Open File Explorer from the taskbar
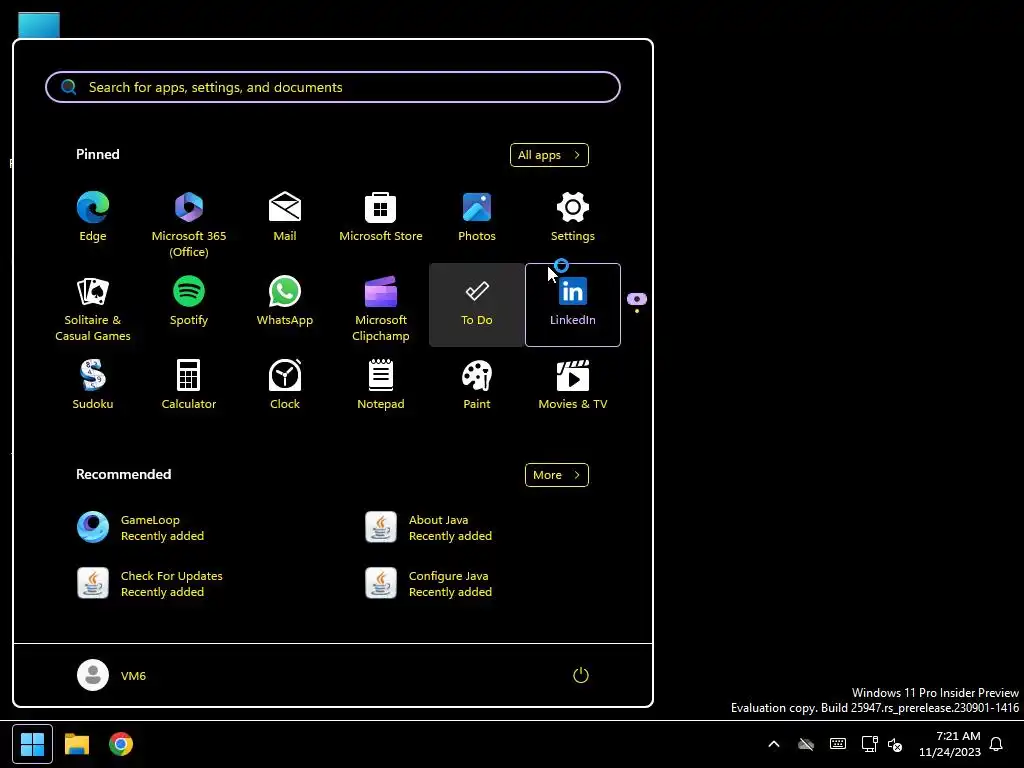This screenshot has height=768, width=1024. [x=76, y=744]
